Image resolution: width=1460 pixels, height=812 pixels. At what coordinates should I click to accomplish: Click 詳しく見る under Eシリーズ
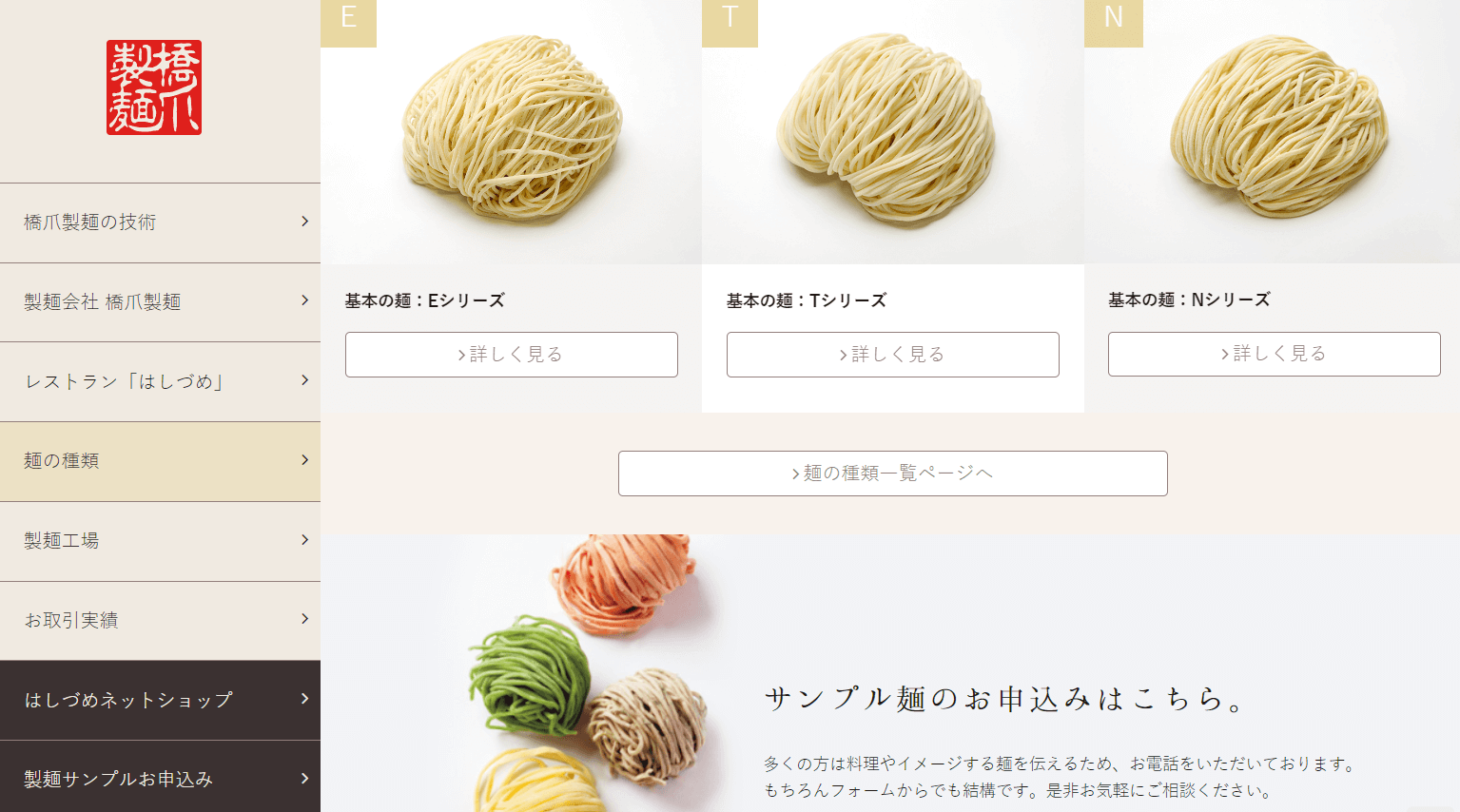pos(512,355)
